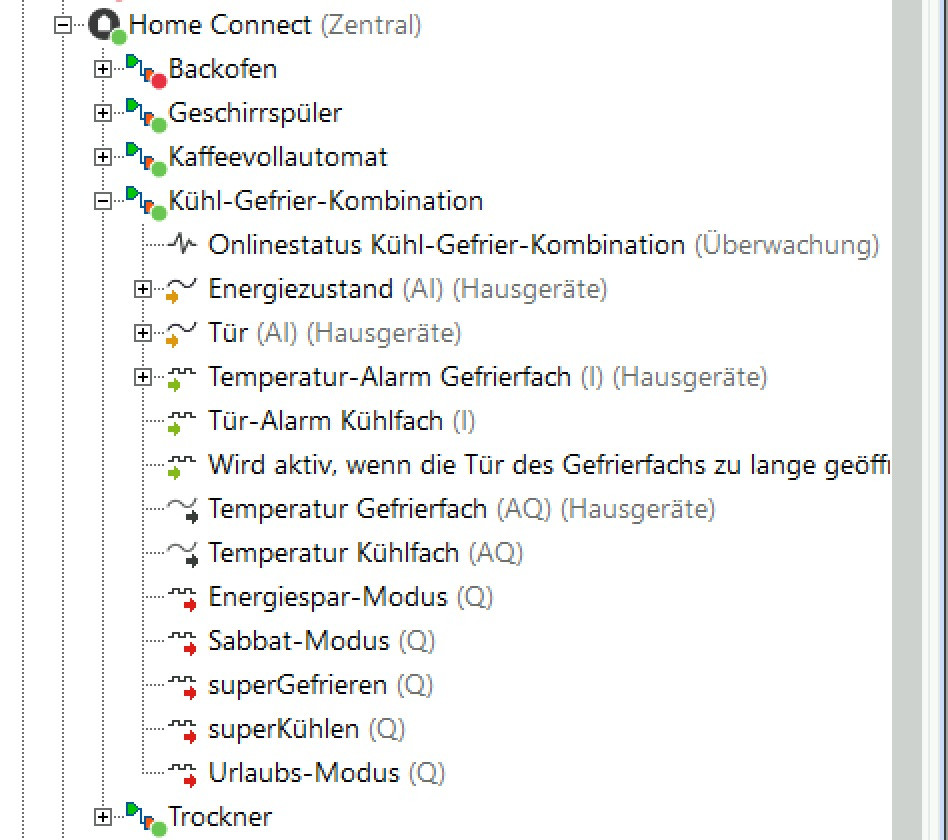Click the Trockner device icon
The height and width of the screenshot is (840, 948).
click(x=145, y=819)
